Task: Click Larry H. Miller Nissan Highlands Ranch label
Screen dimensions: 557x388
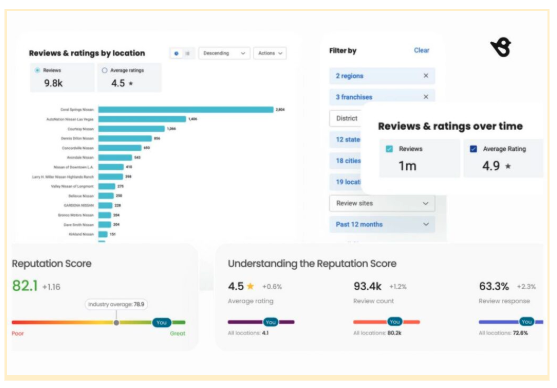Action: [63, 177]
